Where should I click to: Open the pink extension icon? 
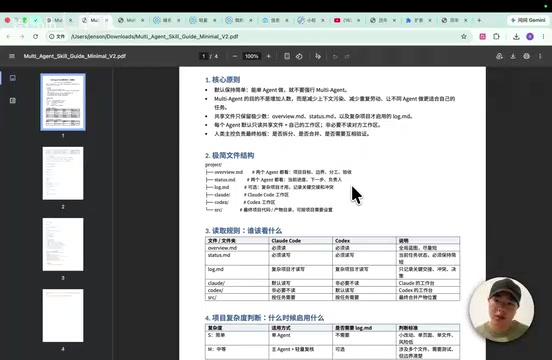click(x=483, y=36)
